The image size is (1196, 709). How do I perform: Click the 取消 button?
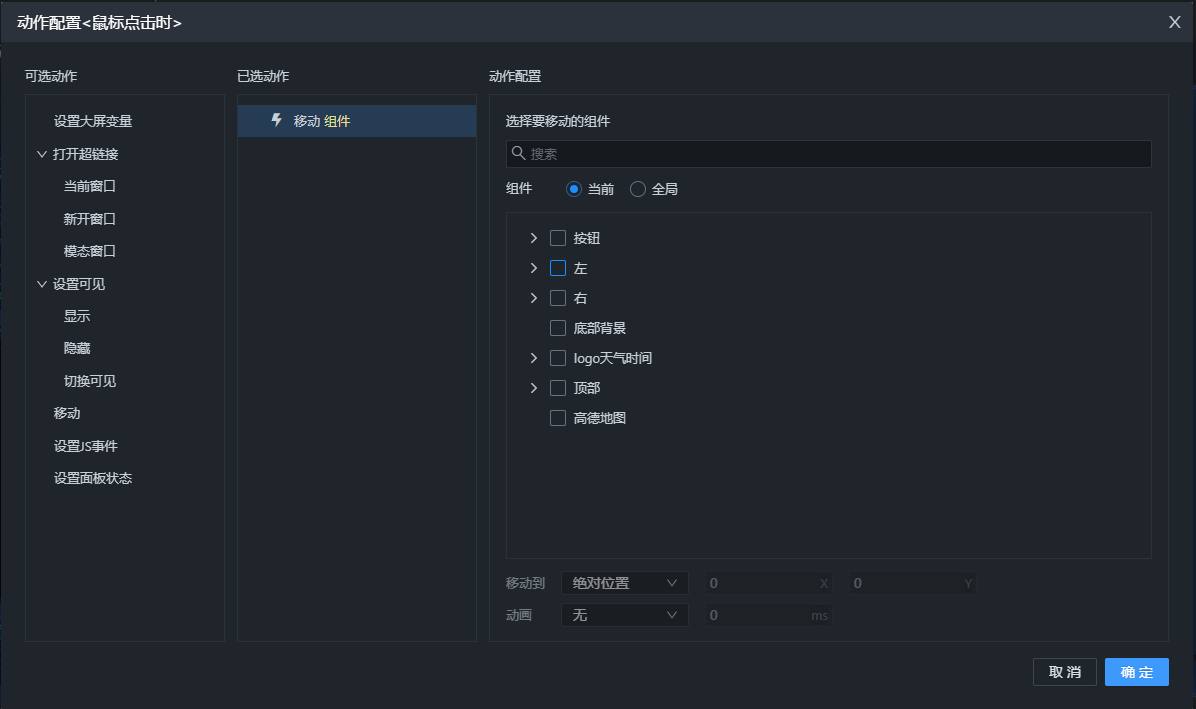pyautogui.click(x=1064, y=672)
